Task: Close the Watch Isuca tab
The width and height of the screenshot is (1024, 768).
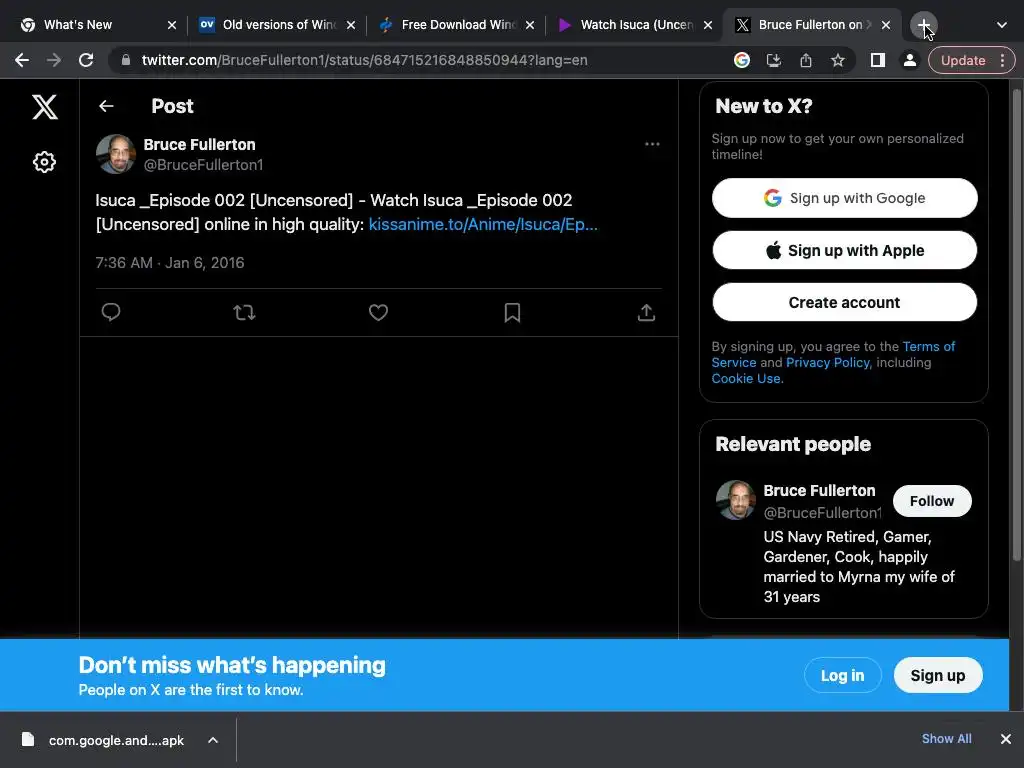Action: tap(708, 25)
